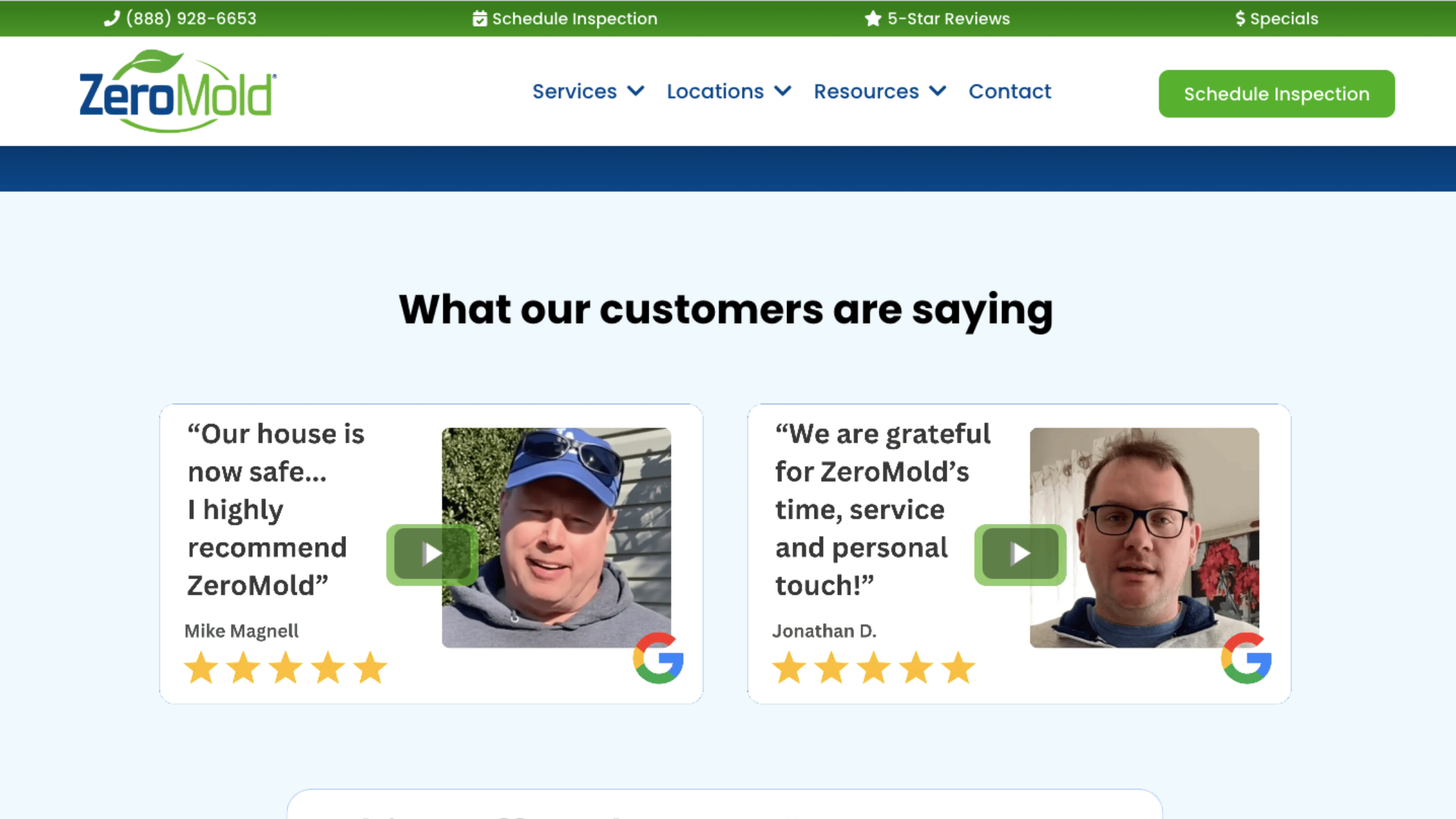
Task: Play Mike Magnell's video testimonial
Action: click(x=432, y=554)
